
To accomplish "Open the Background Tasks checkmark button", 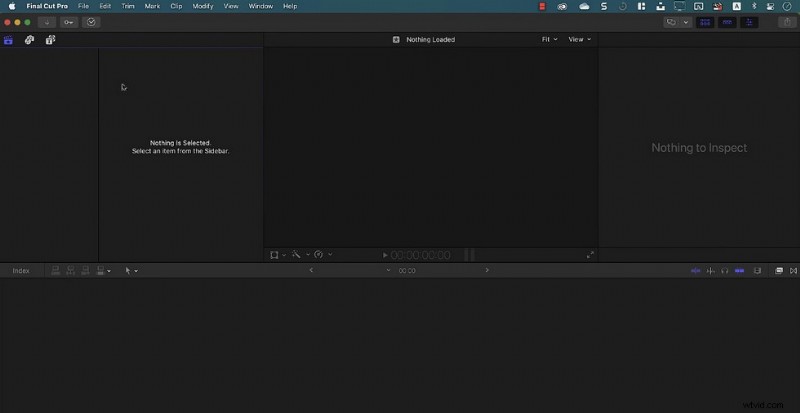I will coord(91,22).
